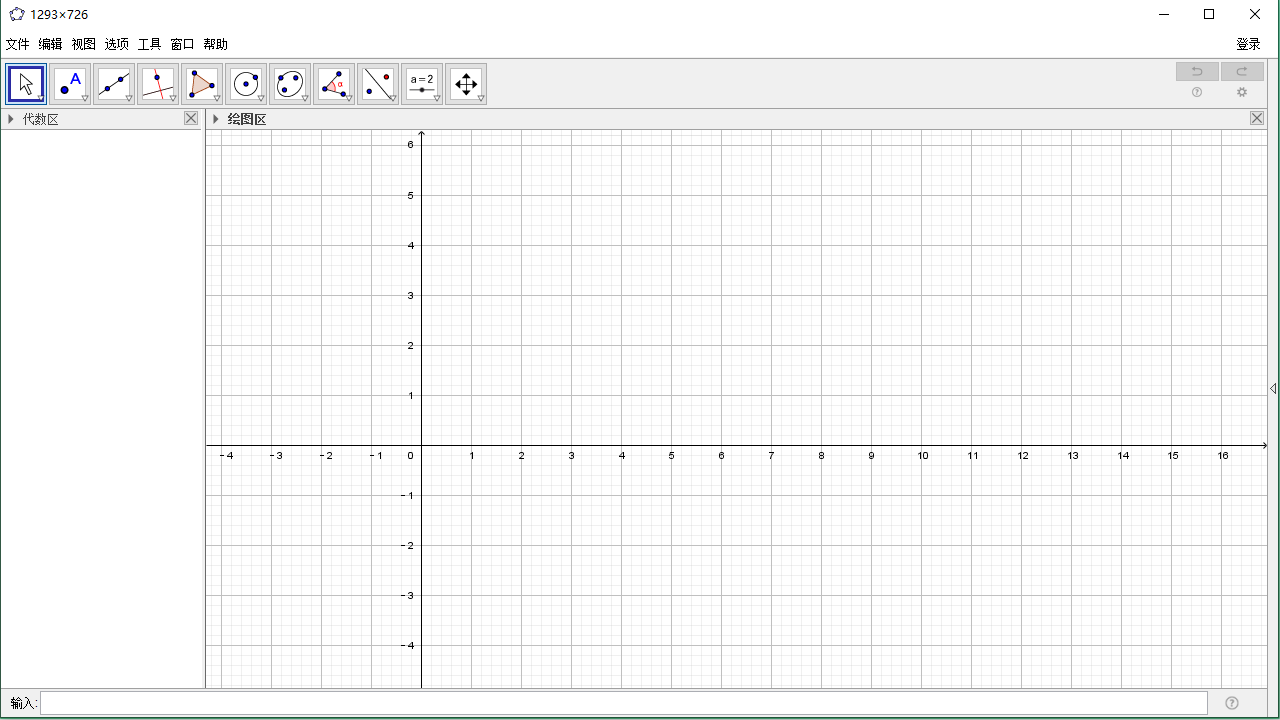Image resolution: width=1280 pixels, height=720 pixels.
Task: Select the Circle with Center tool
Action: (x=245, y=83)
